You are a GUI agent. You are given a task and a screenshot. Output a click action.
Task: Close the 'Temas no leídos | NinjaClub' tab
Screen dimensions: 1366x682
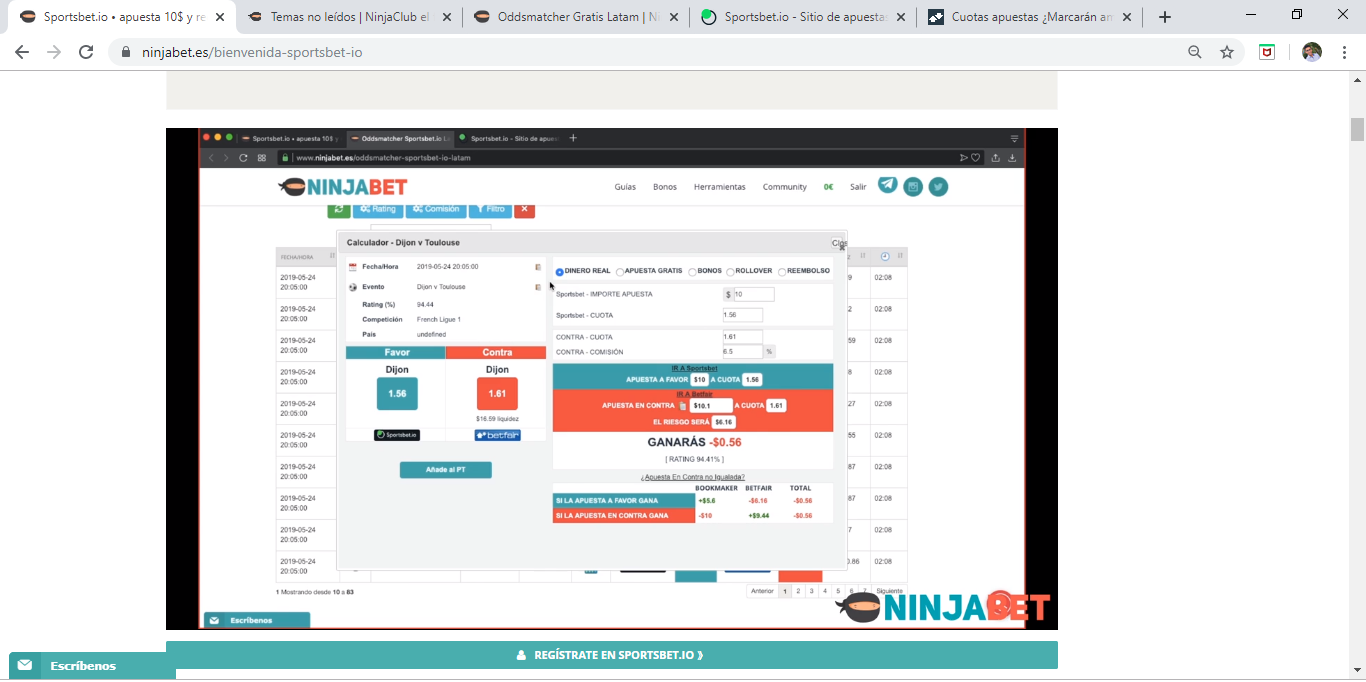(445, 17)
